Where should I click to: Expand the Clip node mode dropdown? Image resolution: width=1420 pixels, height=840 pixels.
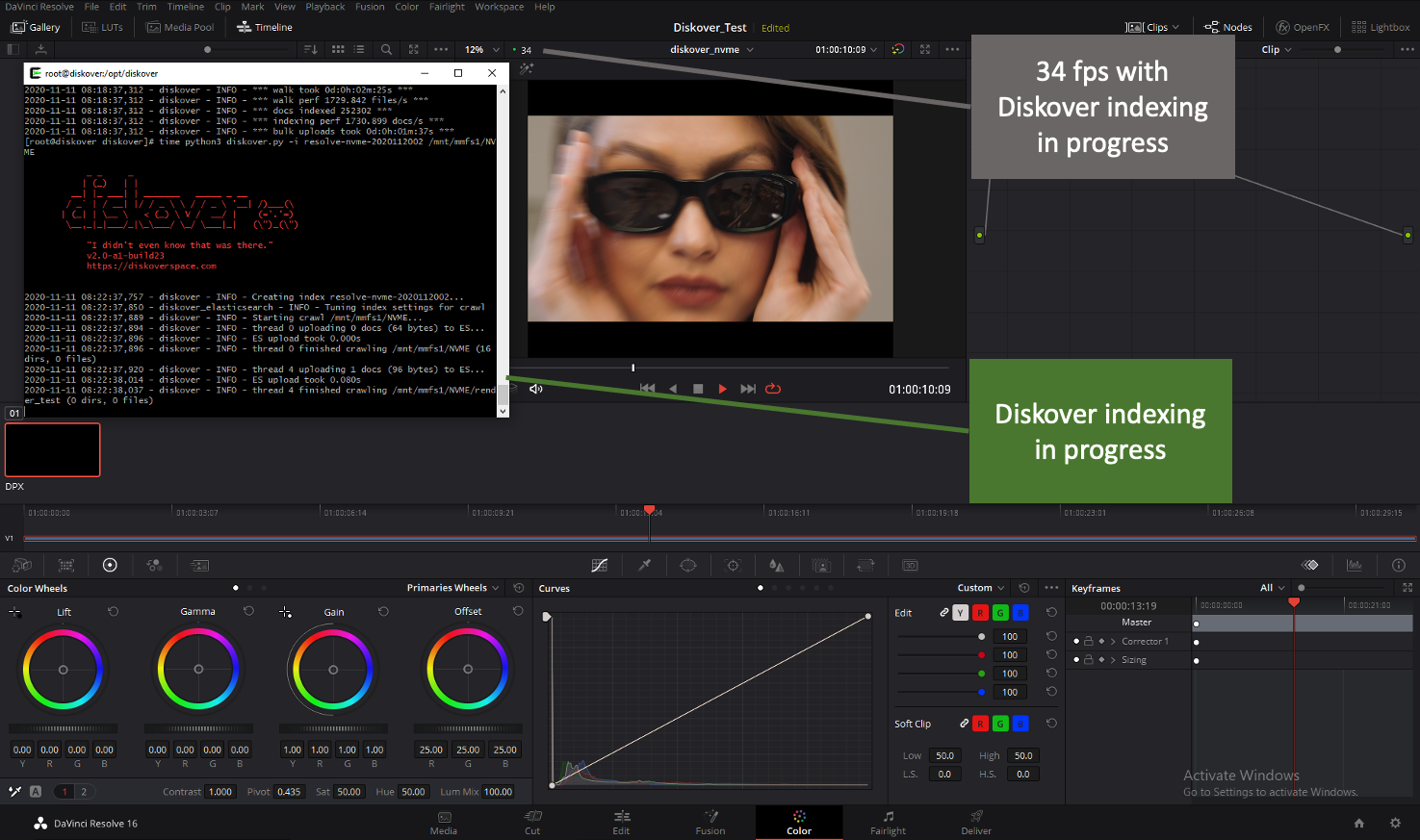point(1277,49)
